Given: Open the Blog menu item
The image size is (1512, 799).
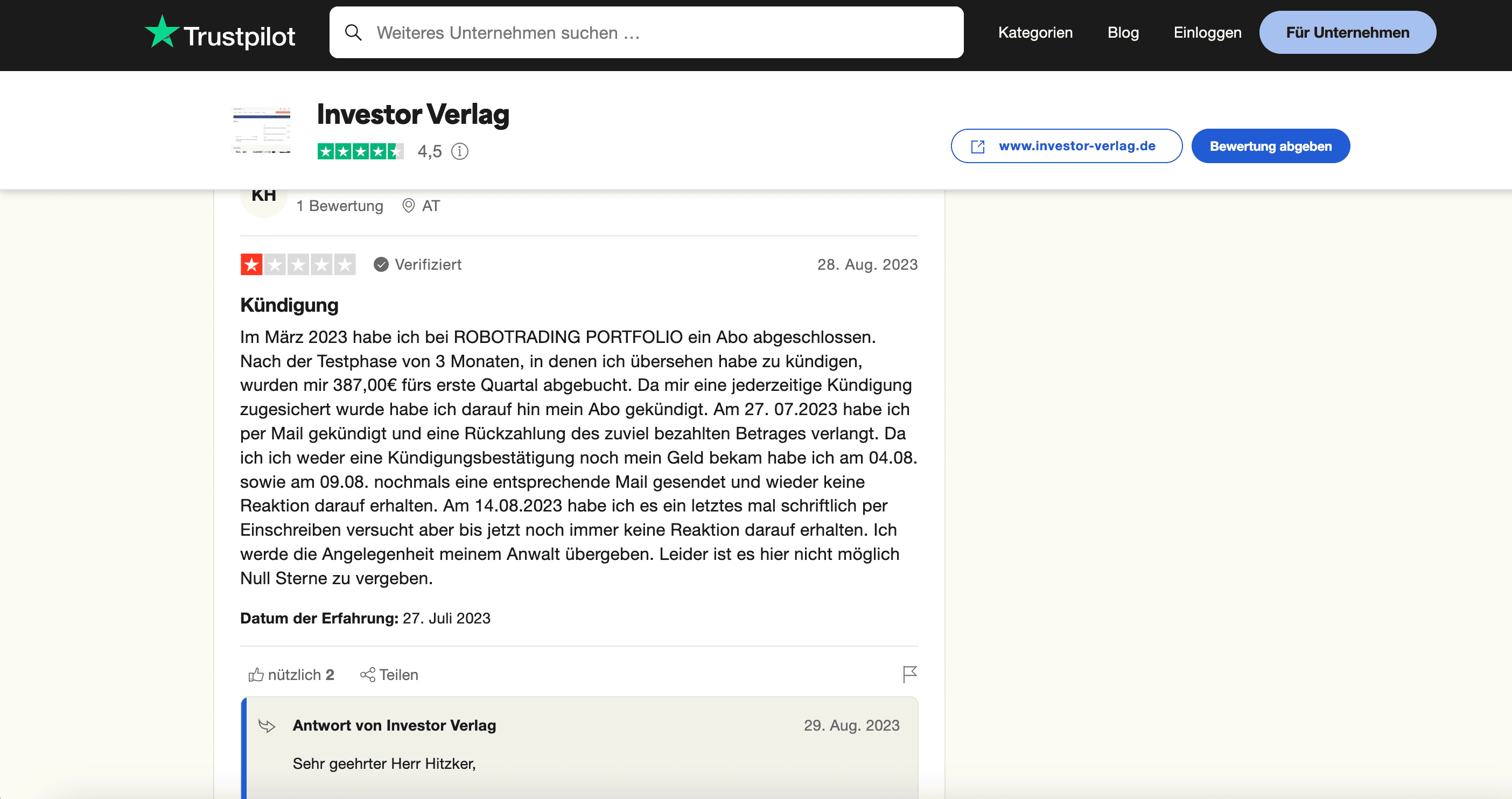Looking at the screenshot, I should click(x=1123, y=32).
